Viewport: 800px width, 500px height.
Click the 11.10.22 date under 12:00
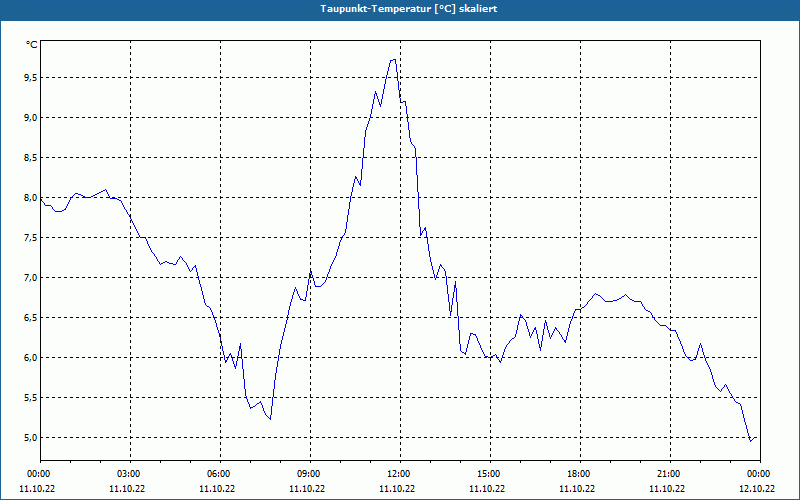coord(397,488)
